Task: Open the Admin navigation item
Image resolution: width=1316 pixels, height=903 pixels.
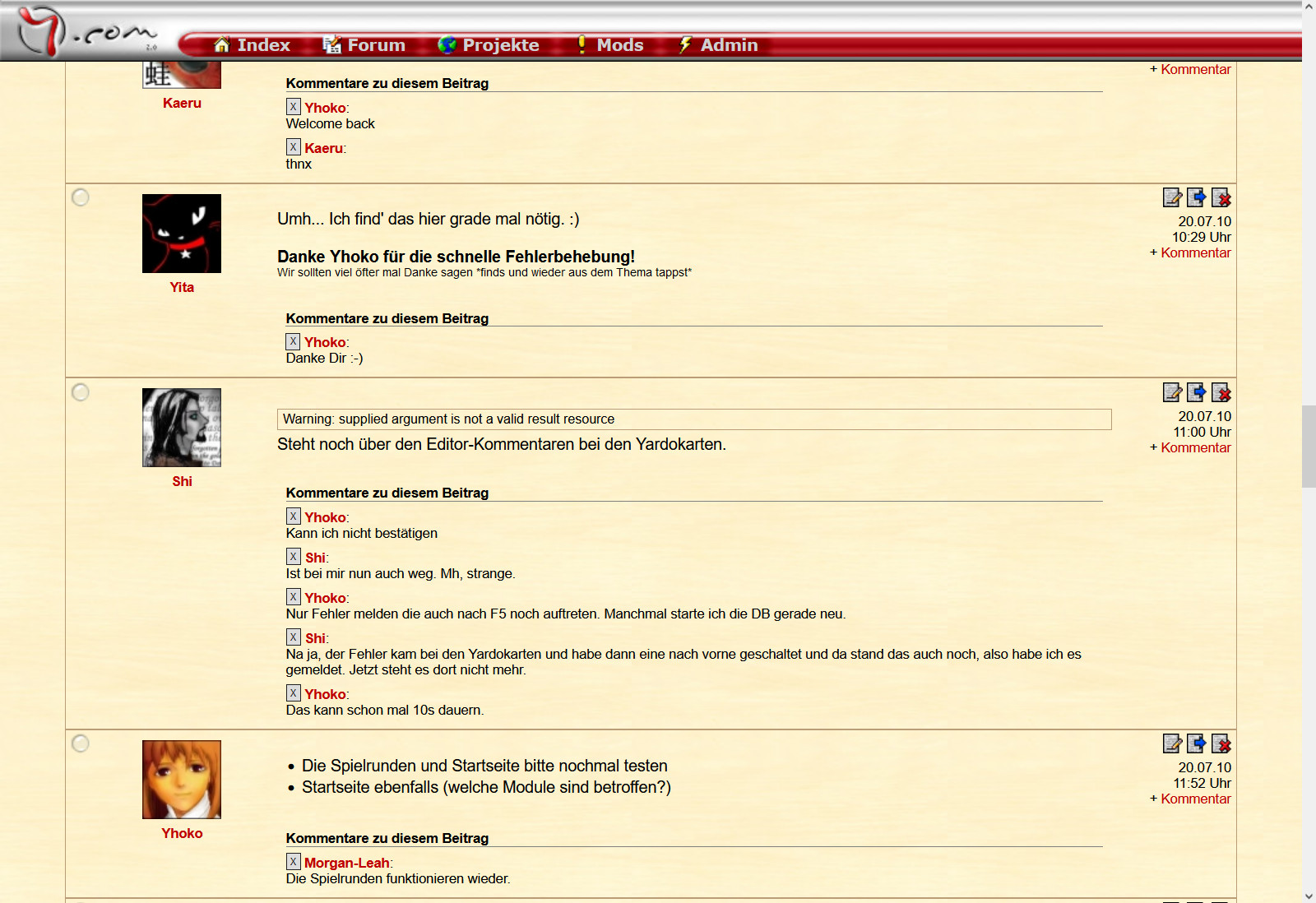Action: click(x=718, y=45)
